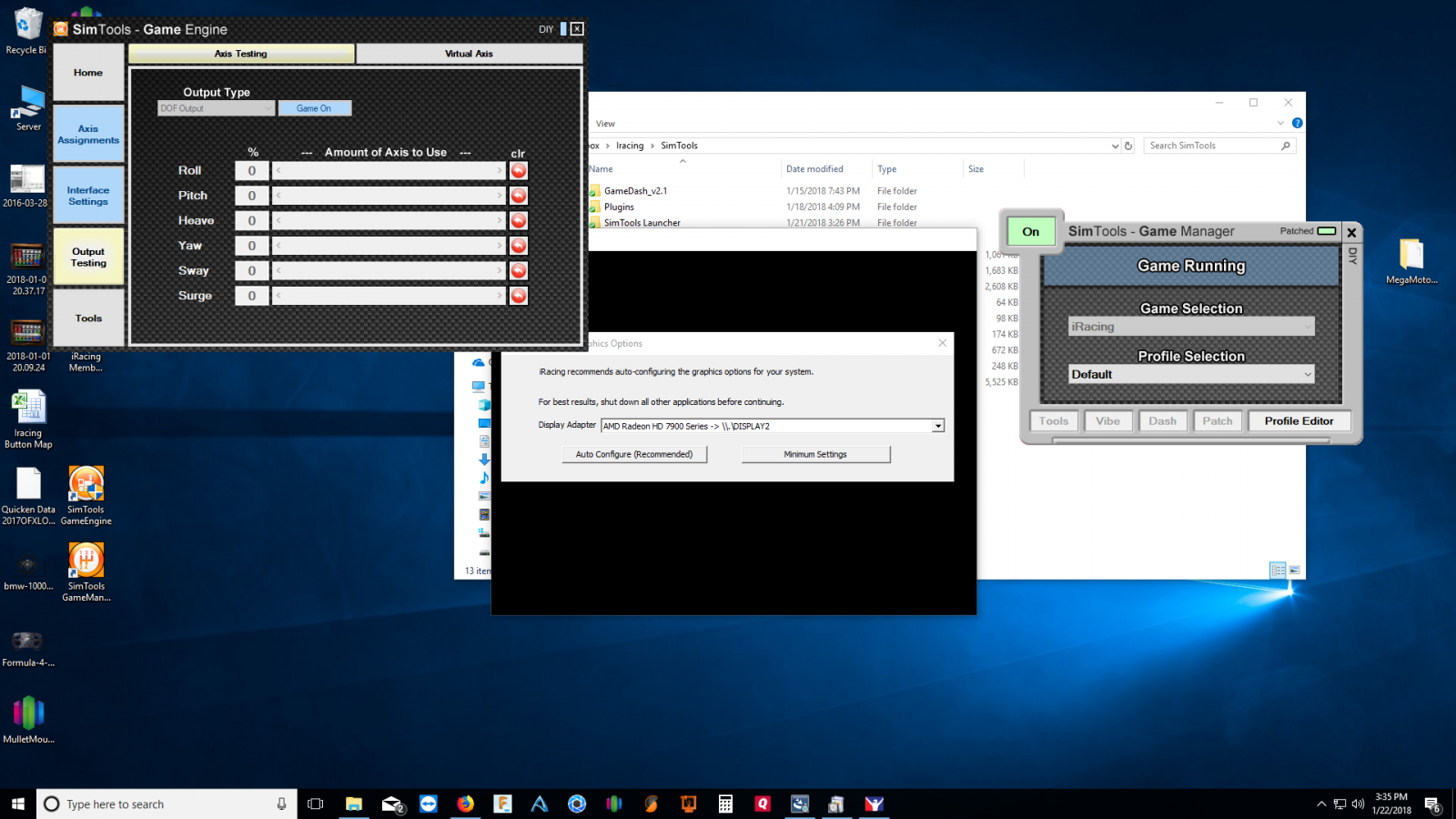Select the Quicken Data file on desktop
The height and width of the screenshot is (819, 1456).
tap(28, 496)
